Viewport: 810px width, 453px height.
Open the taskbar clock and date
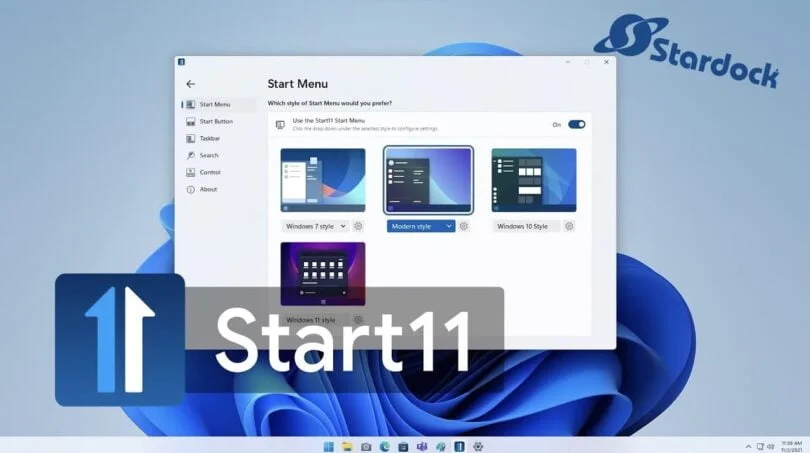[x=792, y=446]
